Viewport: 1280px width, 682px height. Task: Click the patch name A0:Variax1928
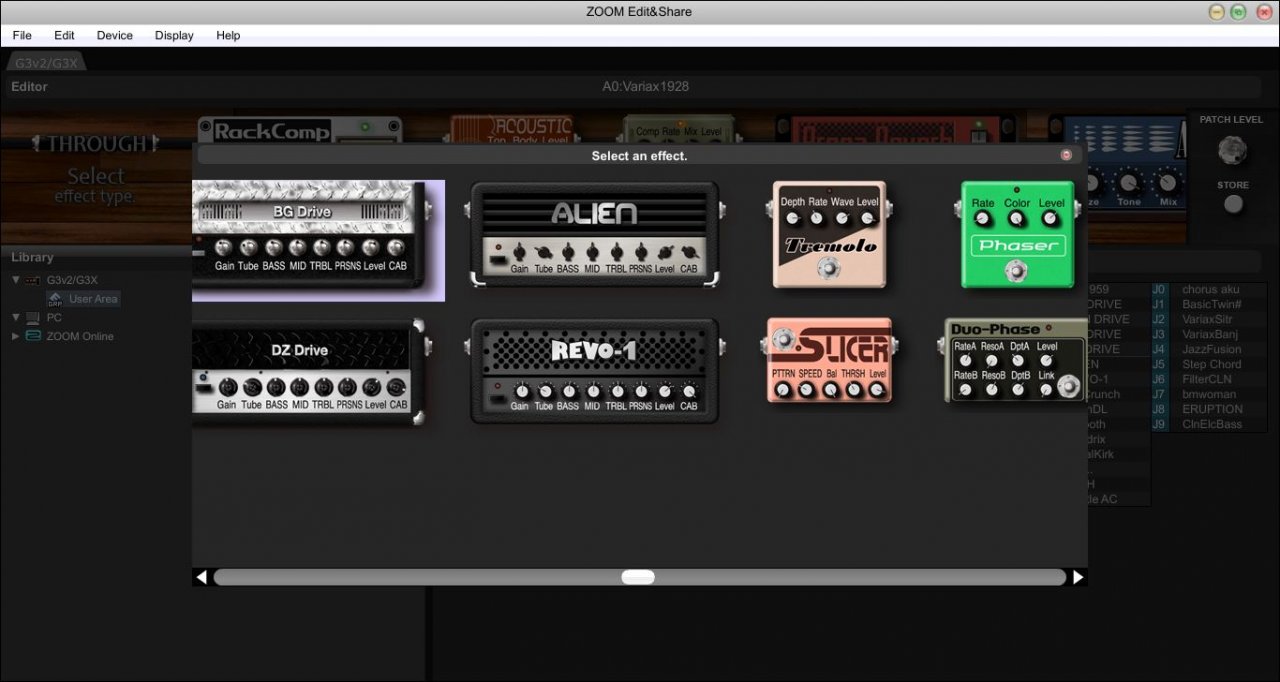(x=645, y=86)
